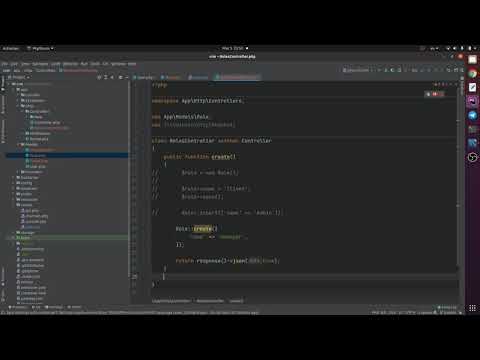Image resolution: width=480 pixels, height=360 pixels.
Task: Collapse the routes folder
Action: click(x=14, y=205)
